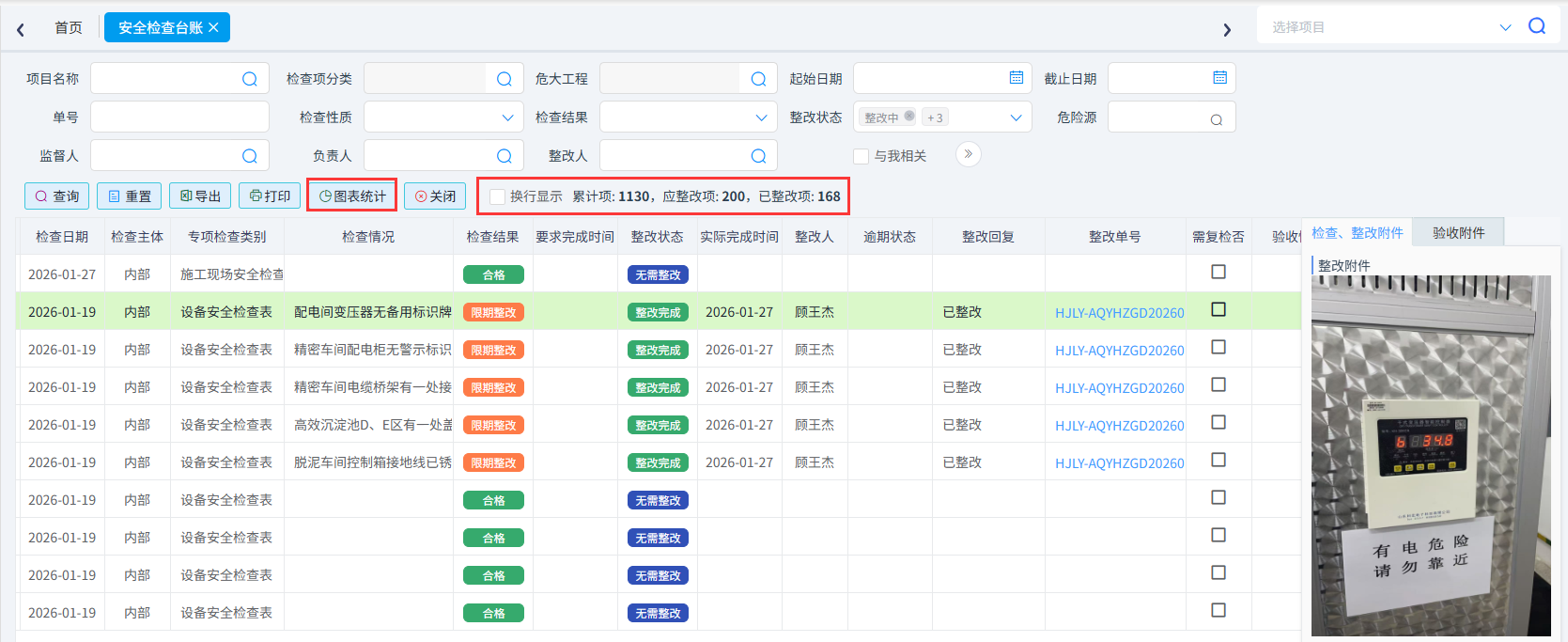1568x642 pixels.
Task: Check 需复检否 for the 2026-01-27 row
Action: pos(1219,272)
